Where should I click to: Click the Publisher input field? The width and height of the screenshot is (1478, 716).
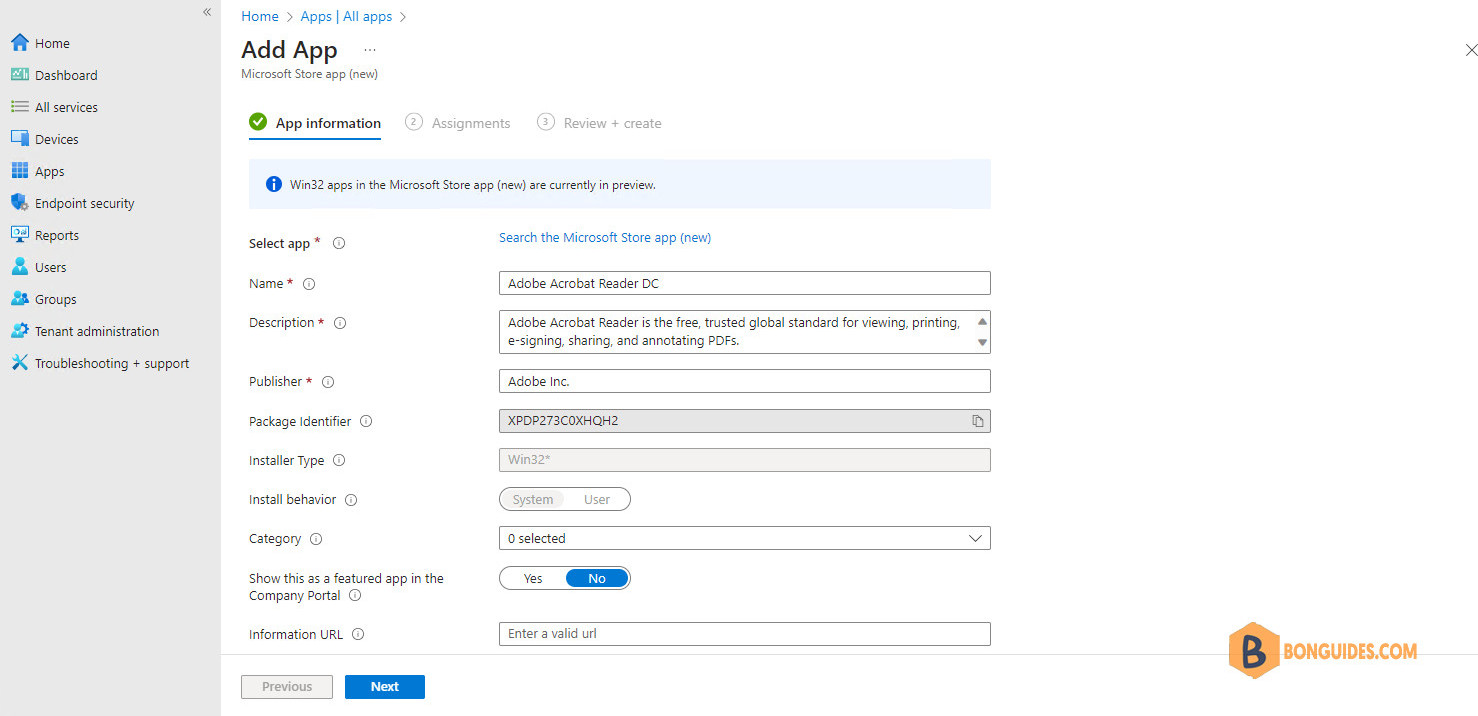[744, 381]
